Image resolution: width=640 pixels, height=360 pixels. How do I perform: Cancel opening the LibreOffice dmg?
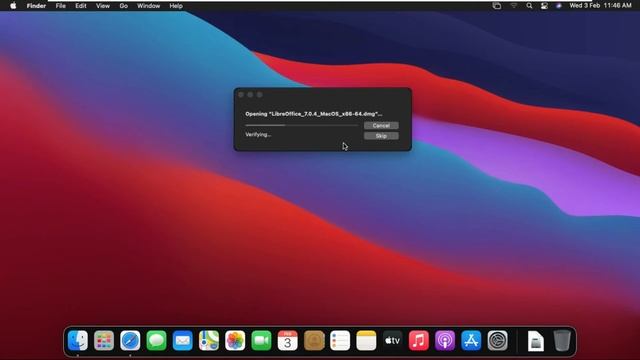(x=381, y=125)
